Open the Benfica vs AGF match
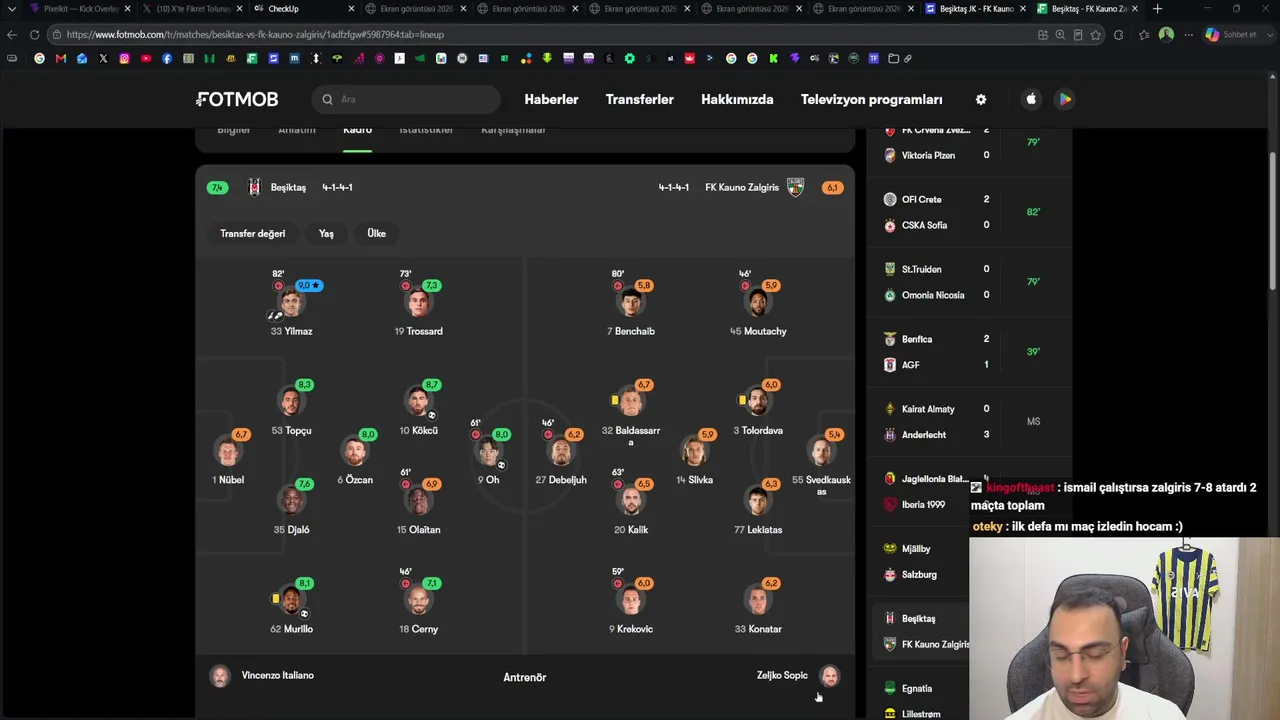The width and height of the screenshot is (1280, 720). click(969, 352)
